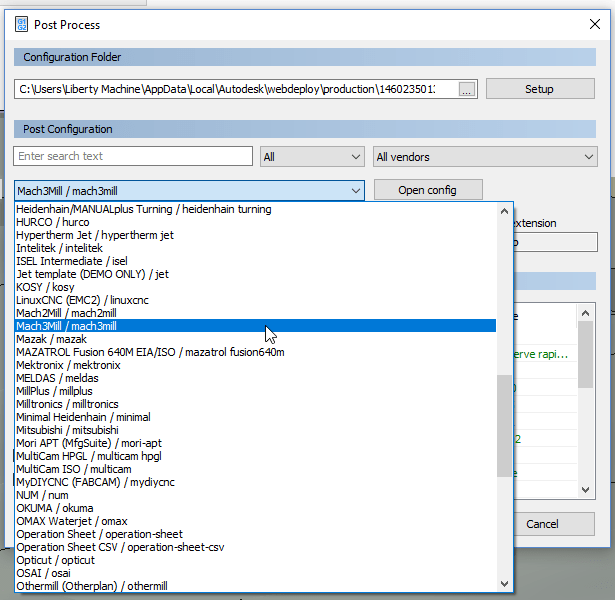
Task: Select Mitsubishi / mitsubishi entry
Action: pyautogui.click(x=255, y=430)
